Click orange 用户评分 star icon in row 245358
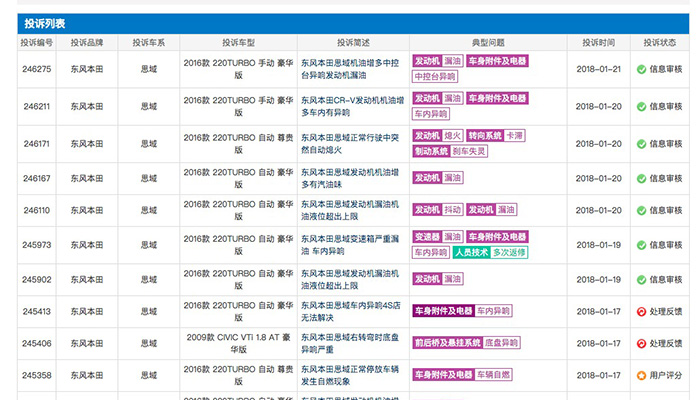Screen dimensions: 700x400 pyautogui.click(x=642, y=375)
